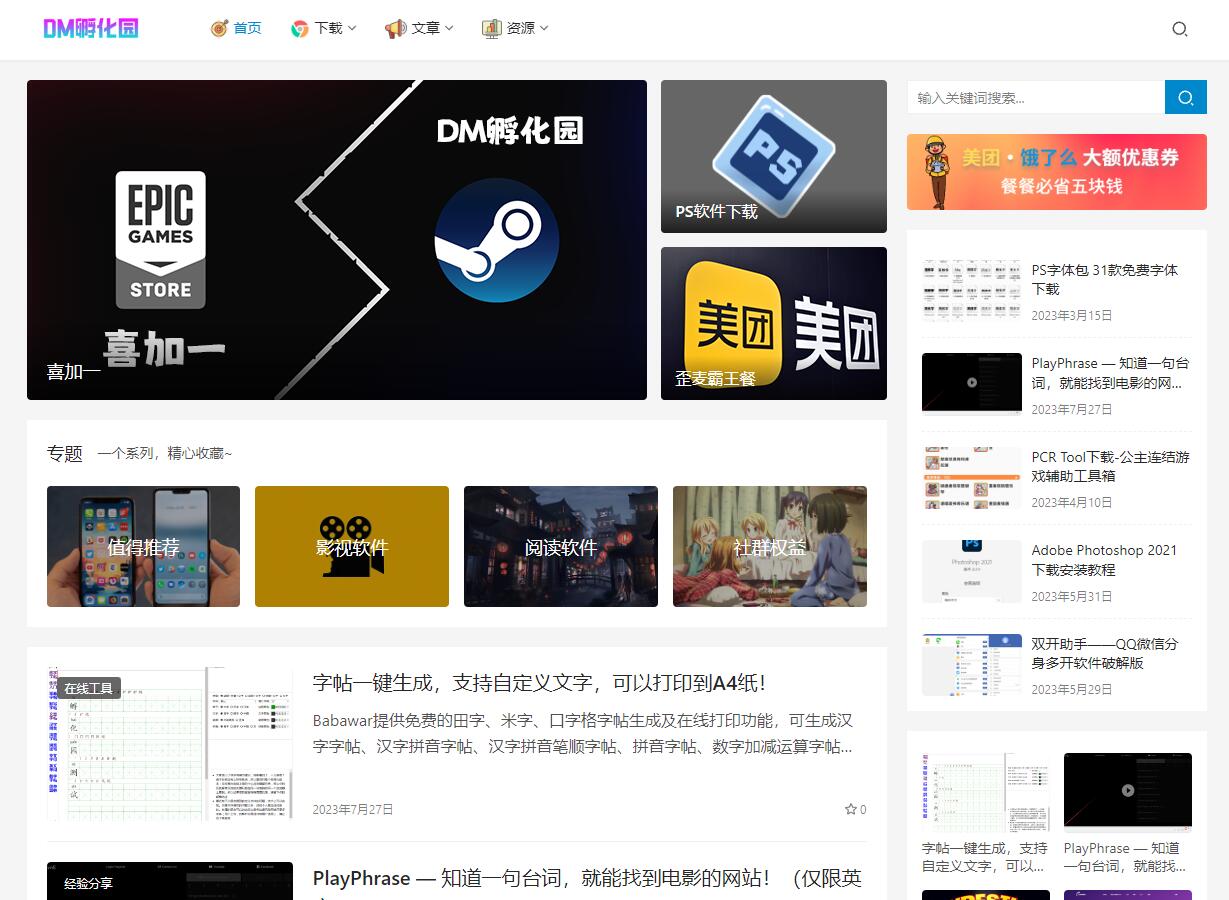
Task: Open the 下载 menu
Action: tap(328, 28)
